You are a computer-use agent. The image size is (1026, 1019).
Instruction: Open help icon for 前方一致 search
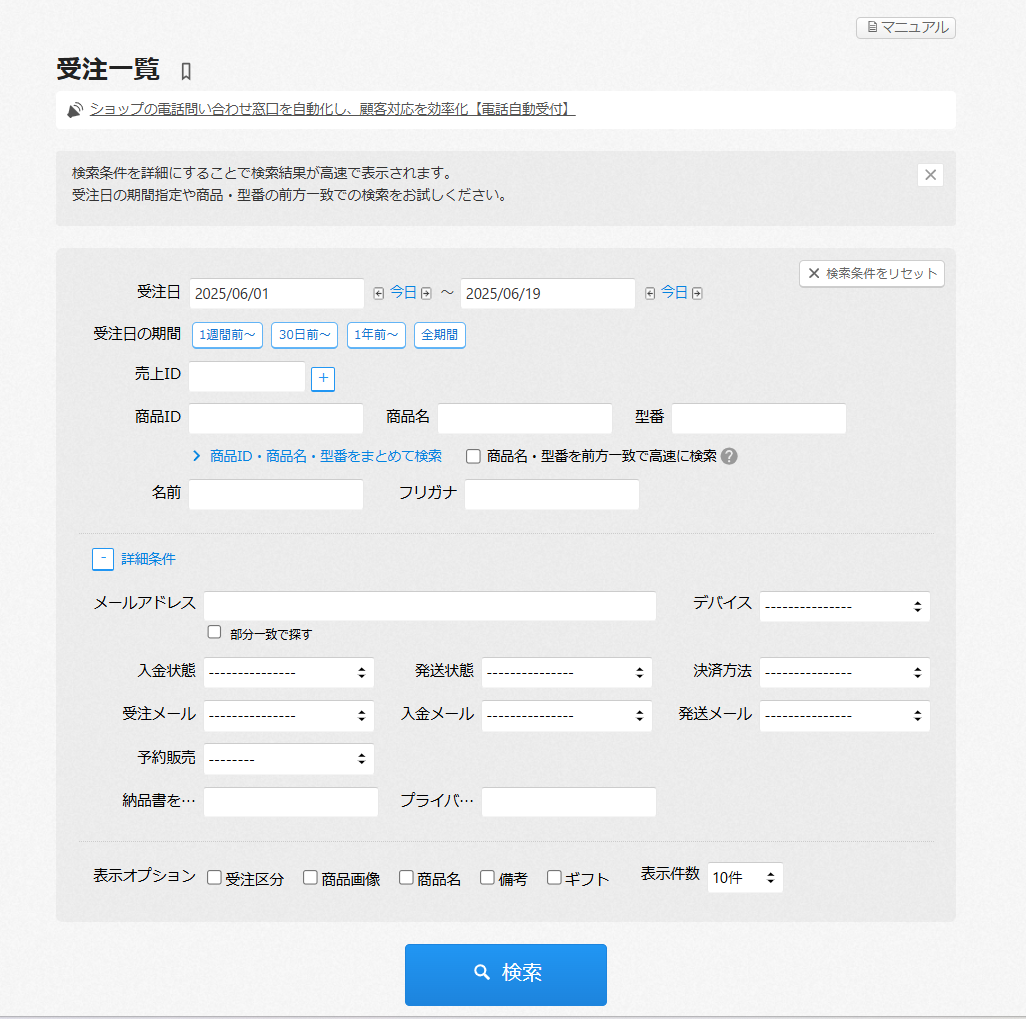coord(729,456)
